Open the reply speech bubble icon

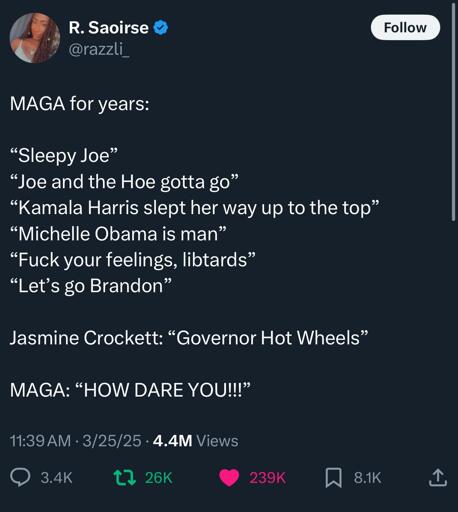[x=20, y=477]
